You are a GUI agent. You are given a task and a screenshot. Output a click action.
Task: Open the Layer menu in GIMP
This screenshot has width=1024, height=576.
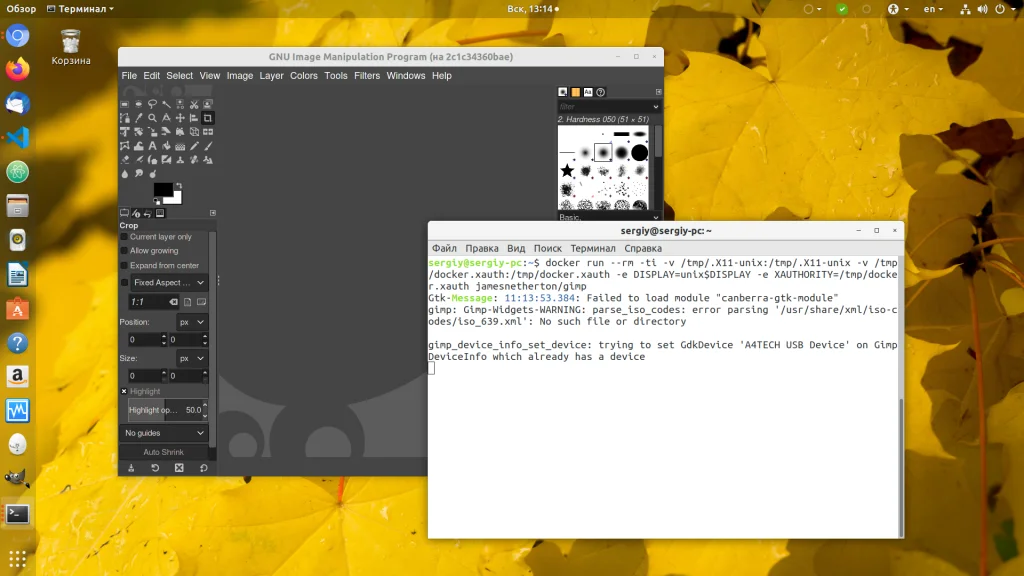coord(271,76)
